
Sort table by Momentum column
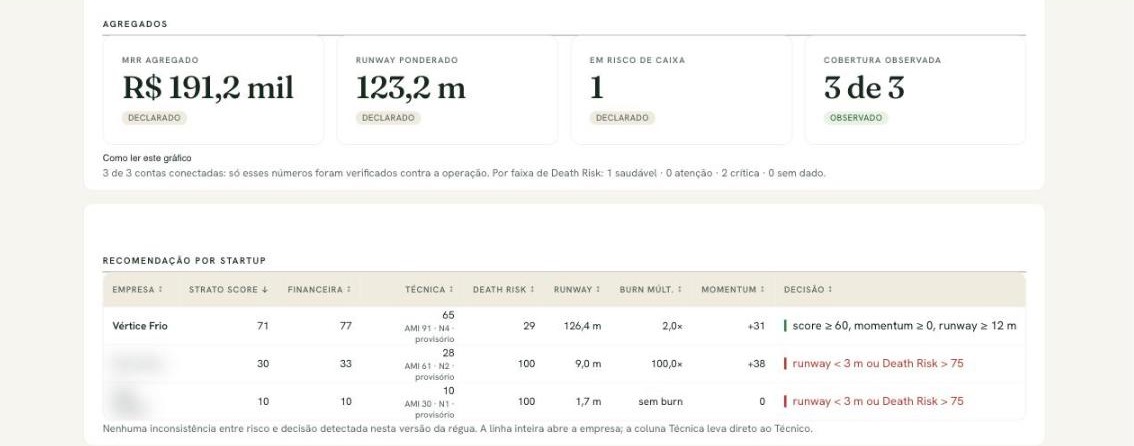pos(733,289)
